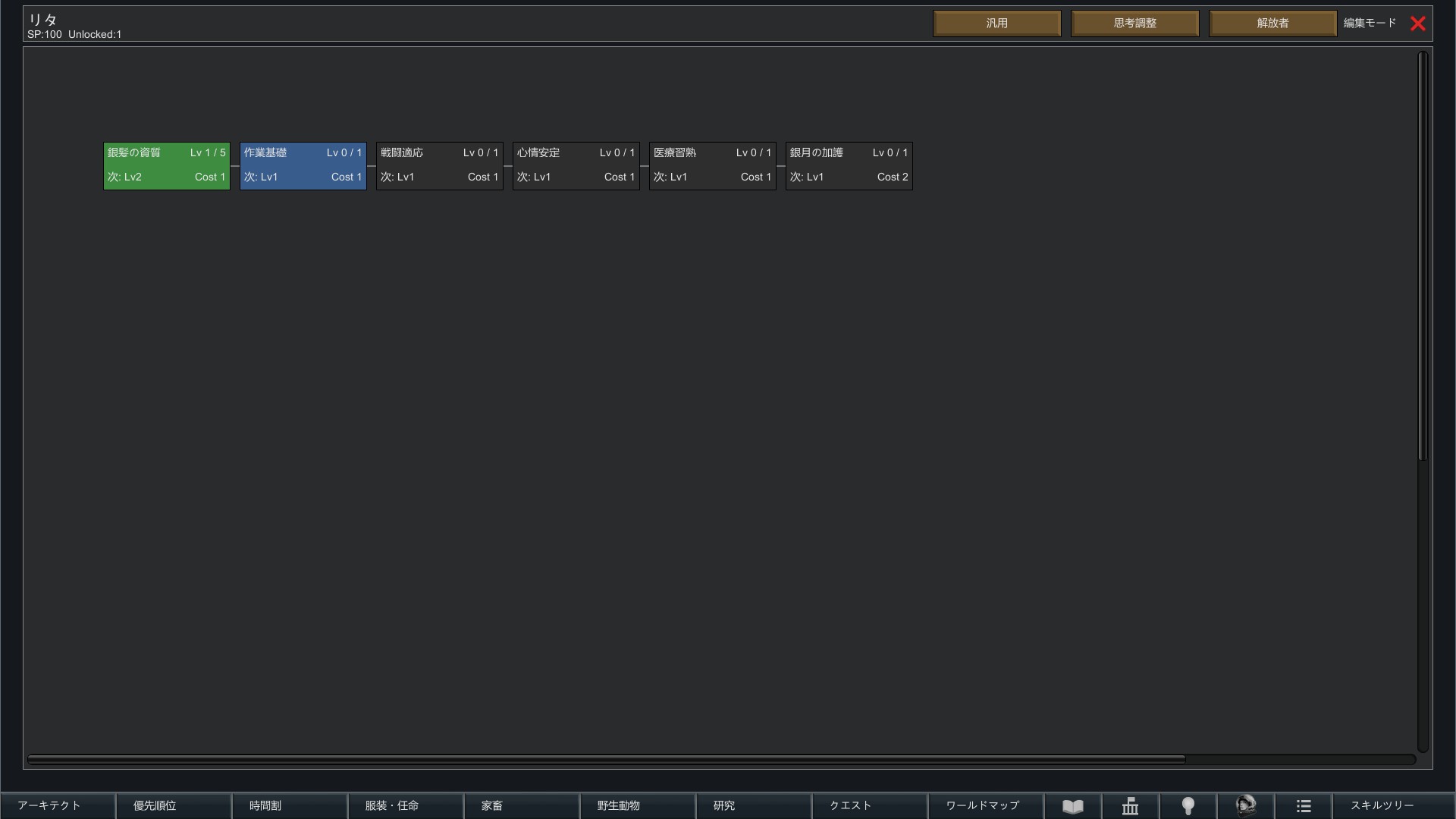Click the 戦闘適応 skill node
This screenshot has width=1456, height=819.
(440, 165)
